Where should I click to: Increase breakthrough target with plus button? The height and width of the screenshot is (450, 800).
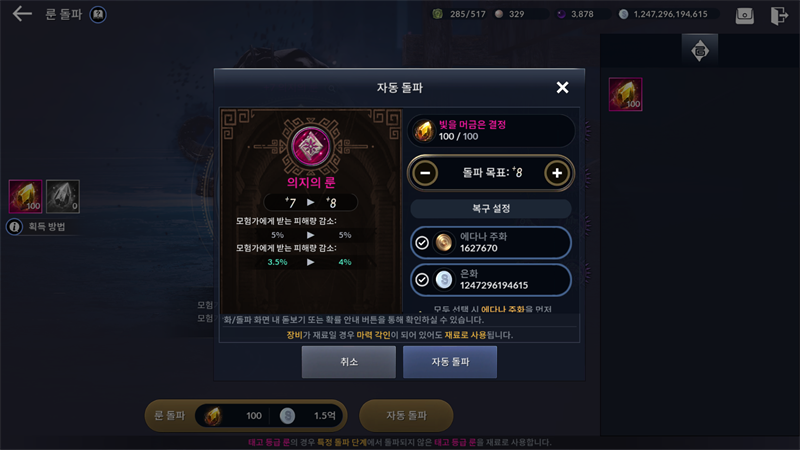[557, 173]
